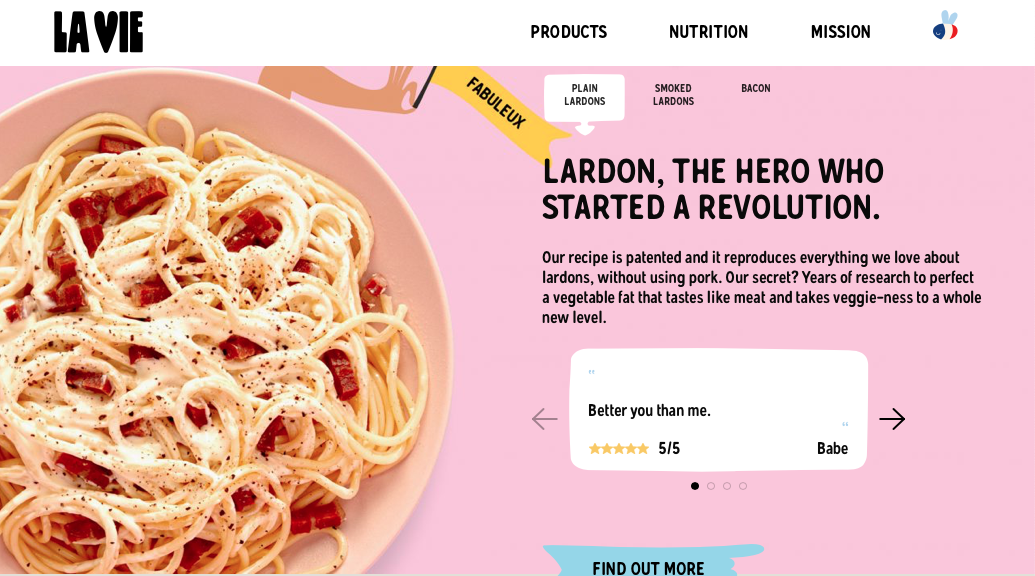Image resolution: width=1035 pixels, height=576 pixels.
Task: Select the first review carousel dot
Action: (x=695, y=486)
